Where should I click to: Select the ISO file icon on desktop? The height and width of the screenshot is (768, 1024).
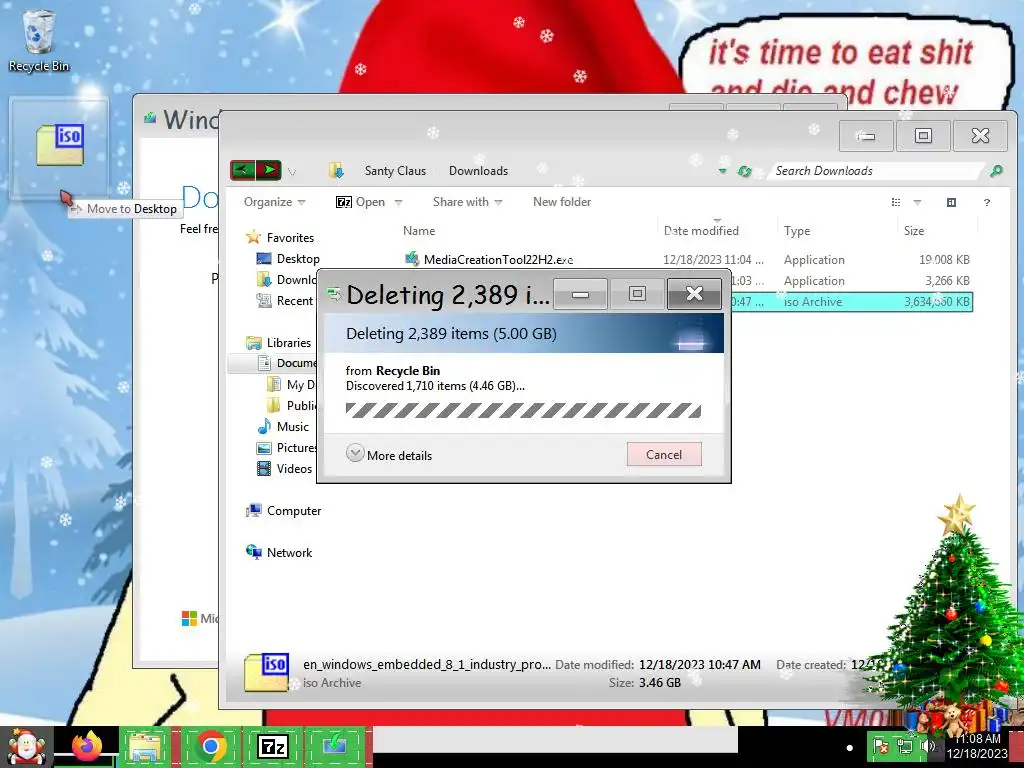point(59,144)
